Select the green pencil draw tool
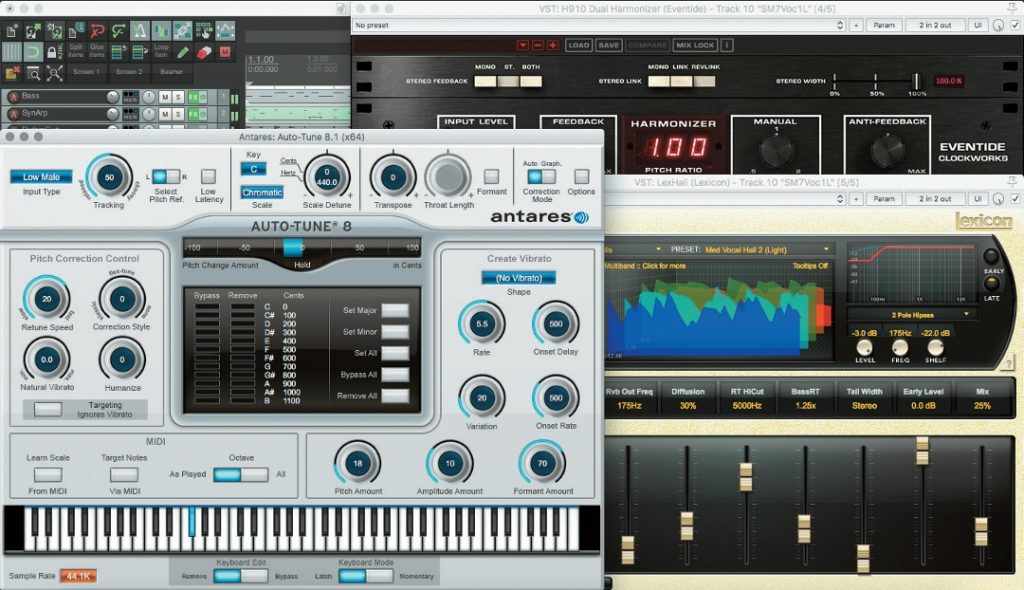 click(x=183, y=52)
